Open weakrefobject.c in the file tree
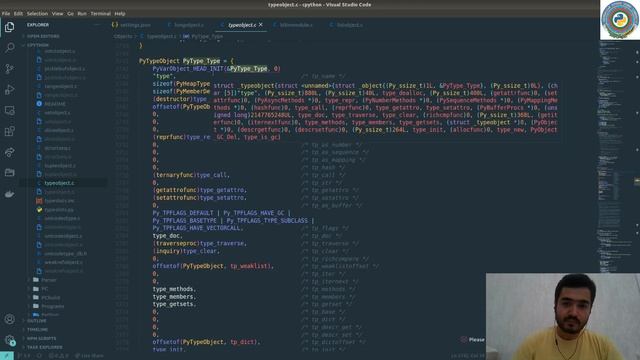The width and height of the screenshot is (640, 360). click(64, 262)
